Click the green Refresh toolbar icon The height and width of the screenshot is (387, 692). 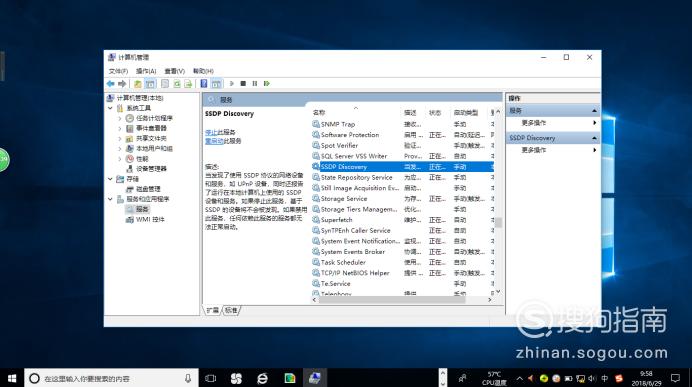point(177,83)
